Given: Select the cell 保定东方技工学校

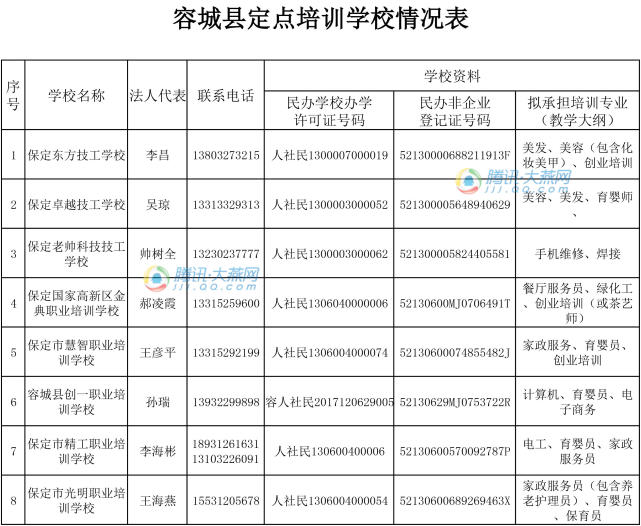Looking at the screenshot, I should (76, 155).
